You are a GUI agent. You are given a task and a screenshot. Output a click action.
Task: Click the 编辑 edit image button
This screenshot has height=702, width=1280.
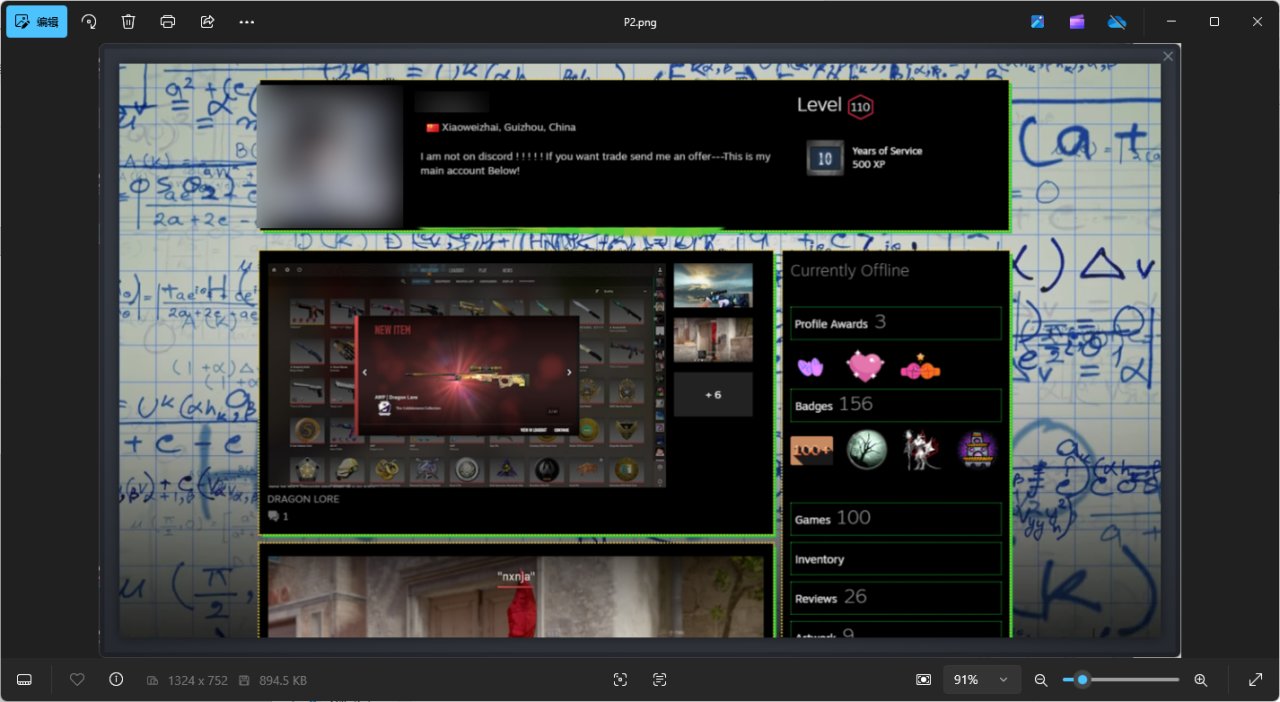[36, 21]
